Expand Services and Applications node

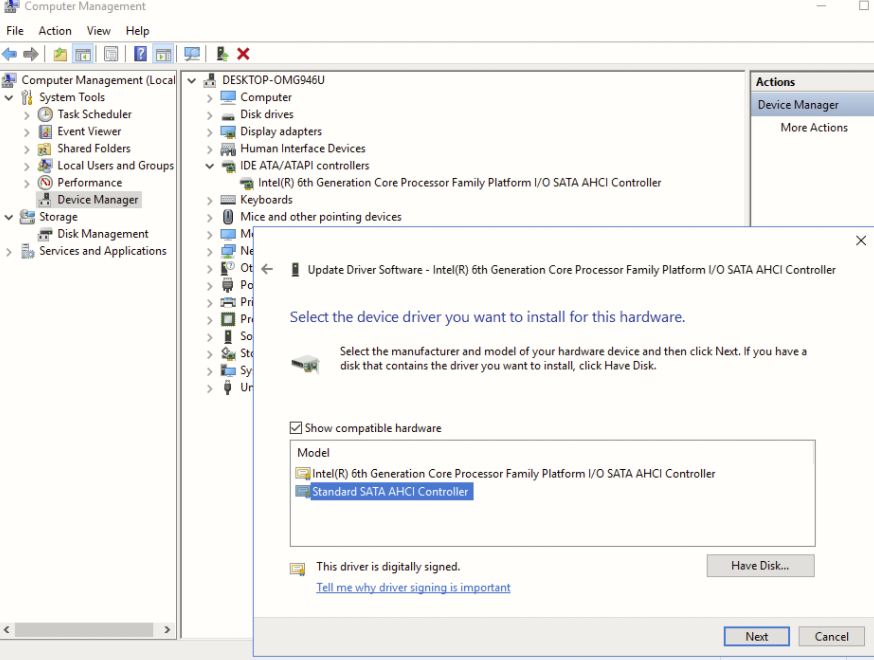pyautogui.click(x=9, y=252)
